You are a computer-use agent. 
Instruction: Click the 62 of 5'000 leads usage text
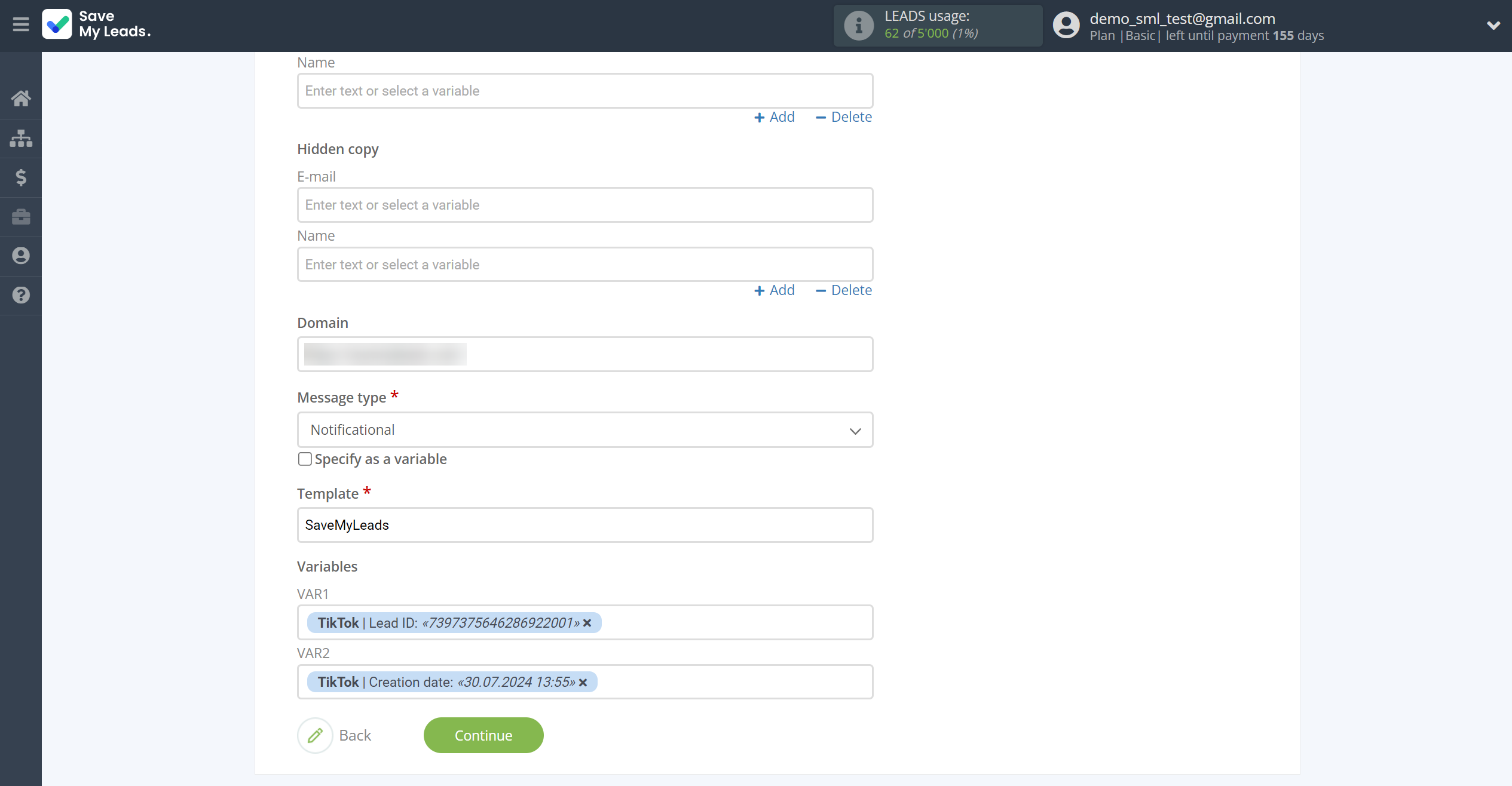[x=931, y=33]
